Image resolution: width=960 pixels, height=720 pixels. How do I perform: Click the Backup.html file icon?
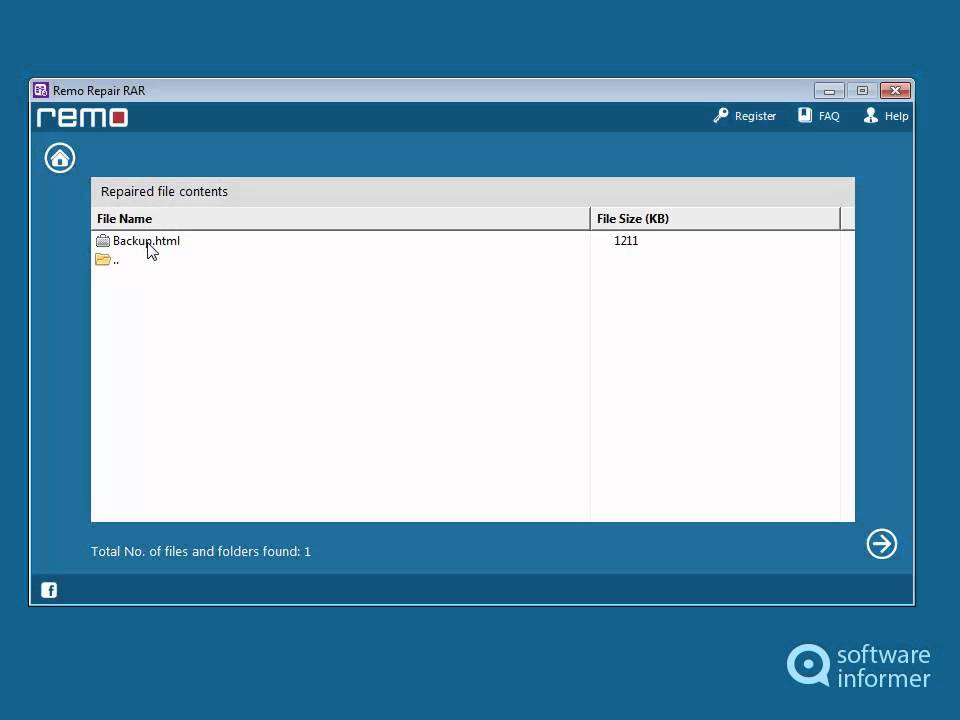(x=103, y=241)
